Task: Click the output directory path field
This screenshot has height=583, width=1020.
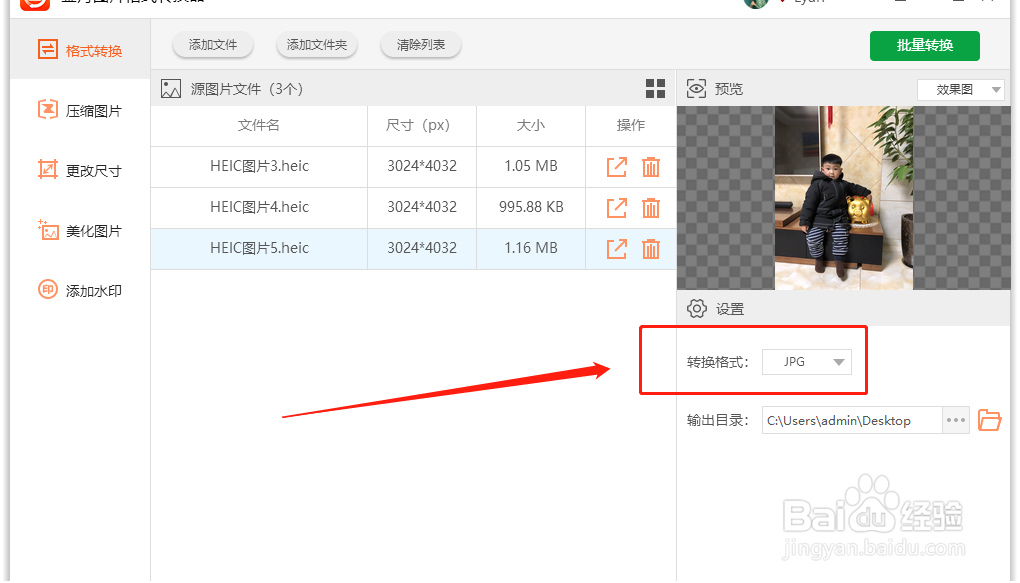Action: pos(852,420)
